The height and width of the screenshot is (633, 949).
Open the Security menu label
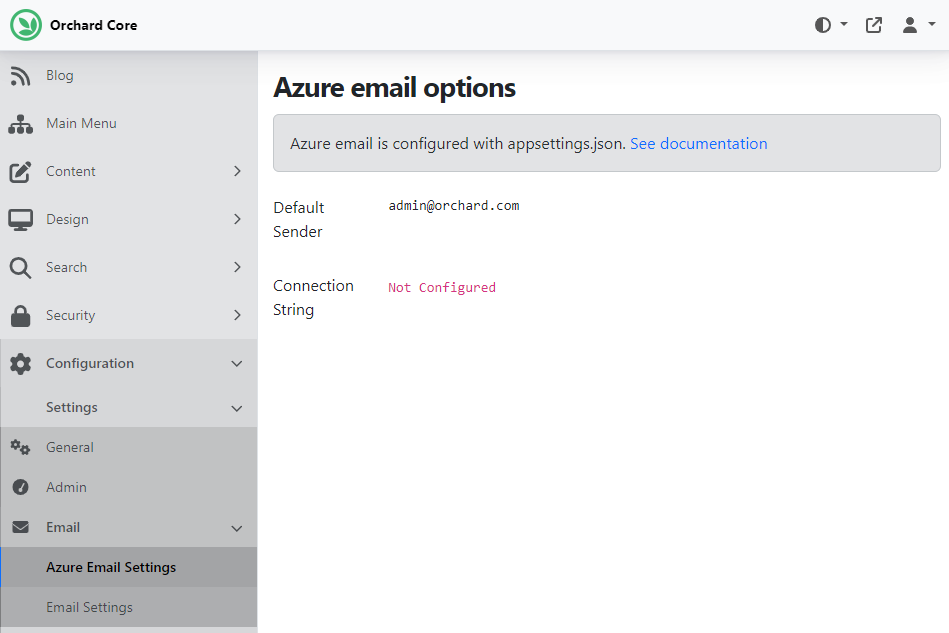pos(70,315)
